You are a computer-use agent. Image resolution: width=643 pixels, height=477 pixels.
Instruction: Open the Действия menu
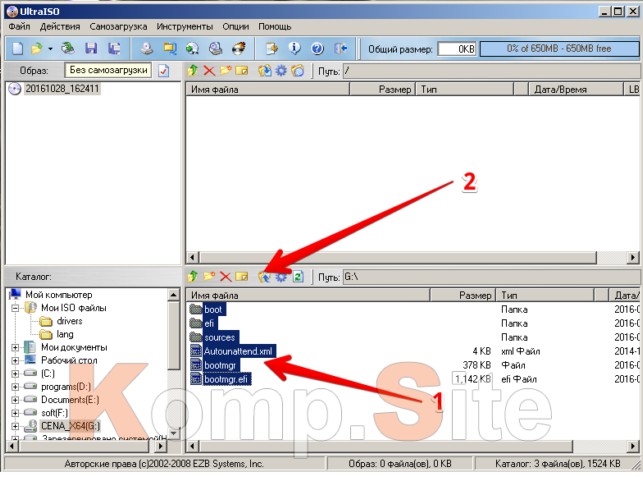coord(60,27)
